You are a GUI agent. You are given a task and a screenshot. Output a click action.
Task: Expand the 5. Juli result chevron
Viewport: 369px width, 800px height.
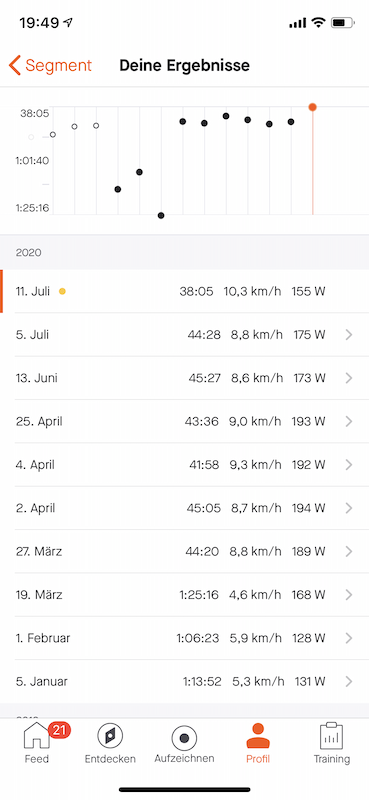tap(349, 335)
